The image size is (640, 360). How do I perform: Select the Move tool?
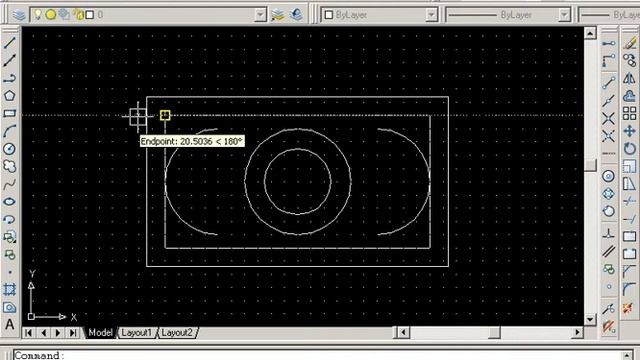point(629,131)
